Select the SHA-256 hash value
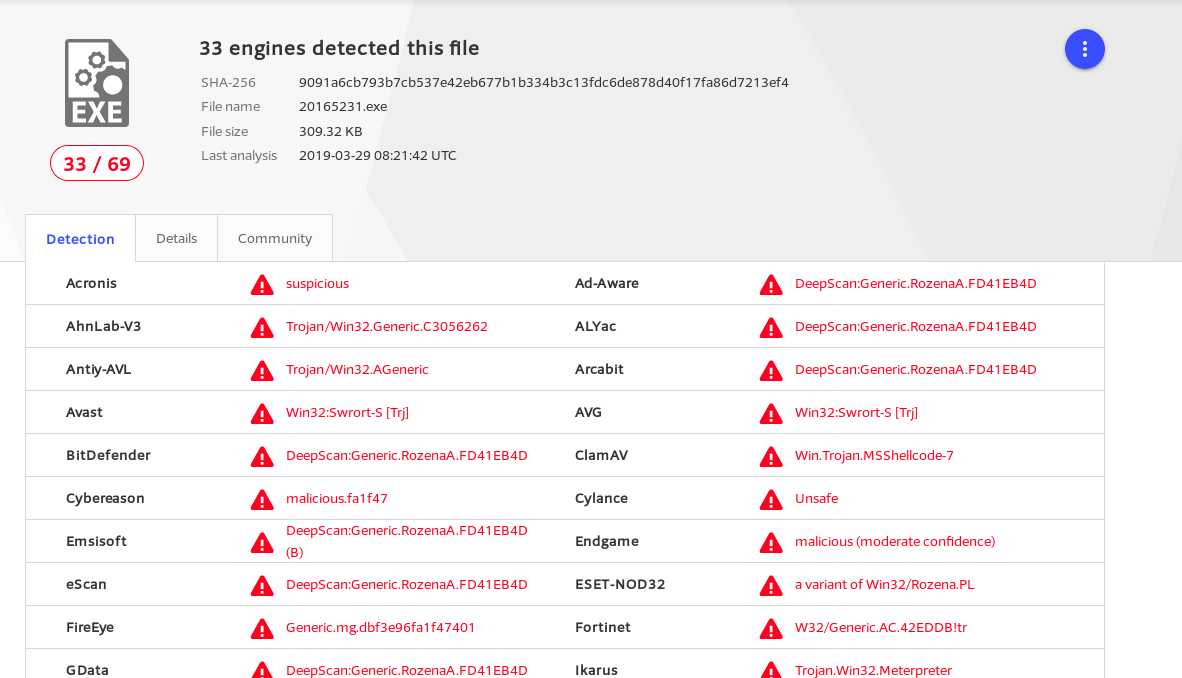Screen dimensions: 1182x678 (x=544, y=82)
